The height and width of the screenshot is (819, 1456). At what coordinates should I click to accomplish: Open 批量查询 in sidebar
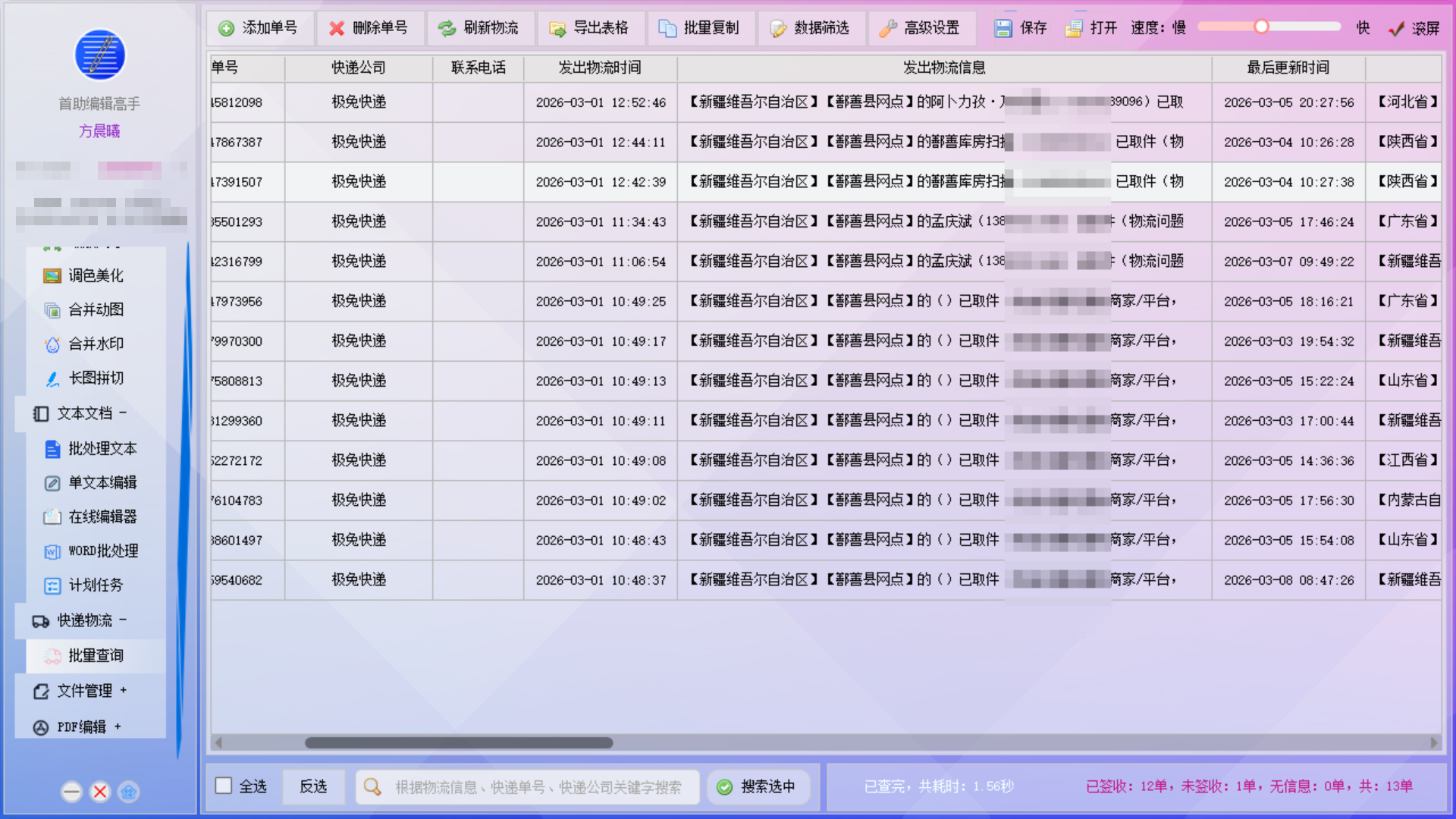(x=96, y=656)
